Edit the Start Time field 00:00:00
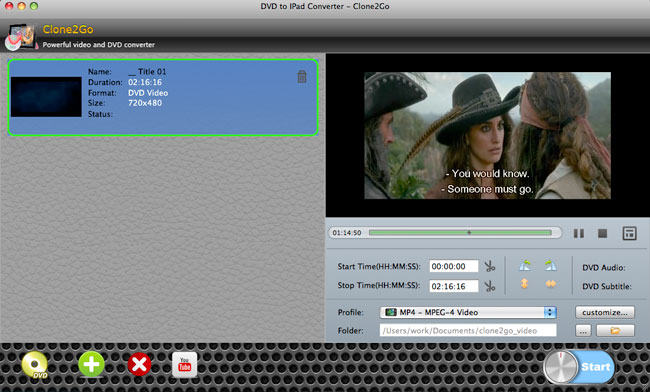650x392 pixels. (x=454, y=266)
